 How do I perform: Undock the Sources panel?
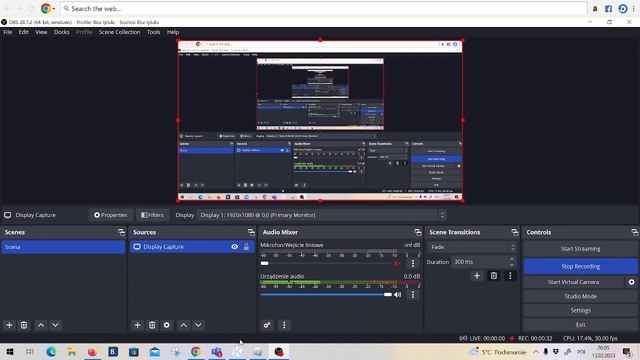(251, 232)
